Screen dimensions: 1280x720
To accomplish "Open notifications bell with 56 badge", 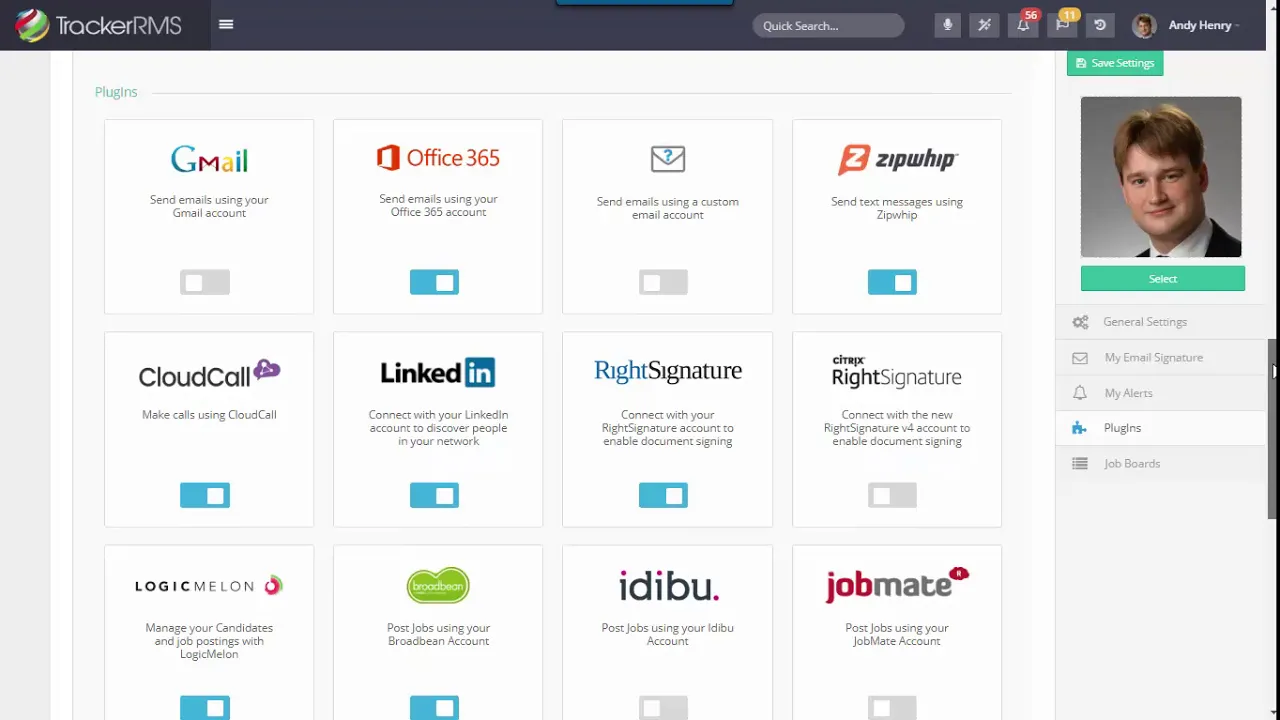I will coord(1023,25).
